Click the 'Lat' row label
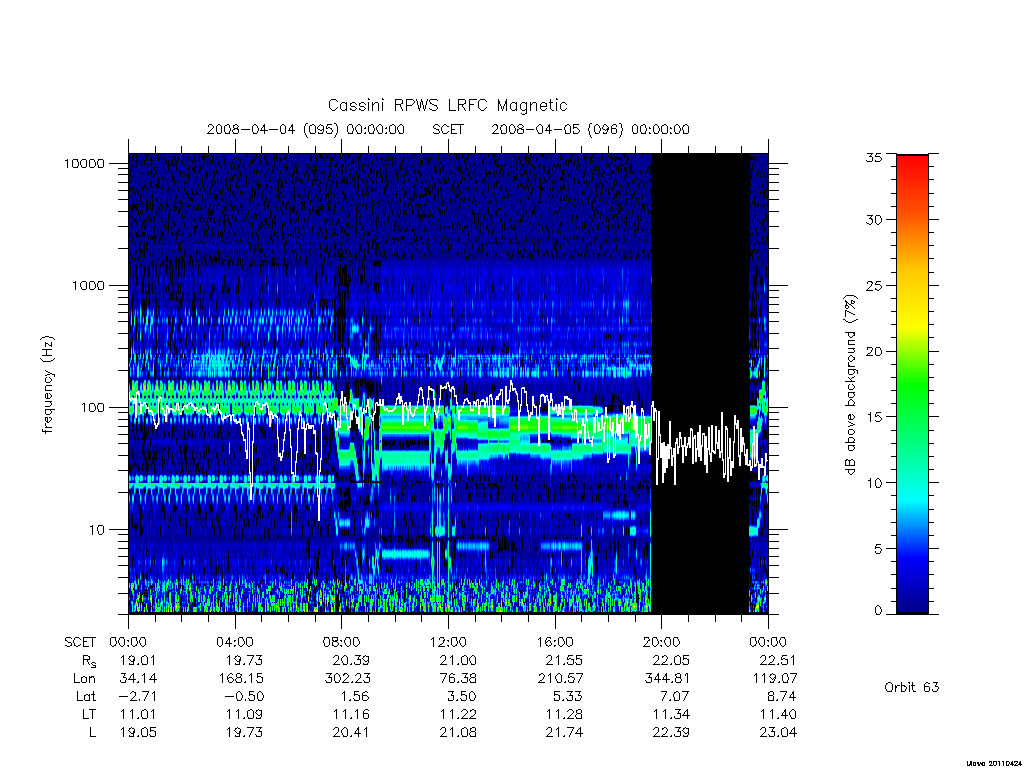The width and height of the screenshot is (1024, 768). [86, 697]
